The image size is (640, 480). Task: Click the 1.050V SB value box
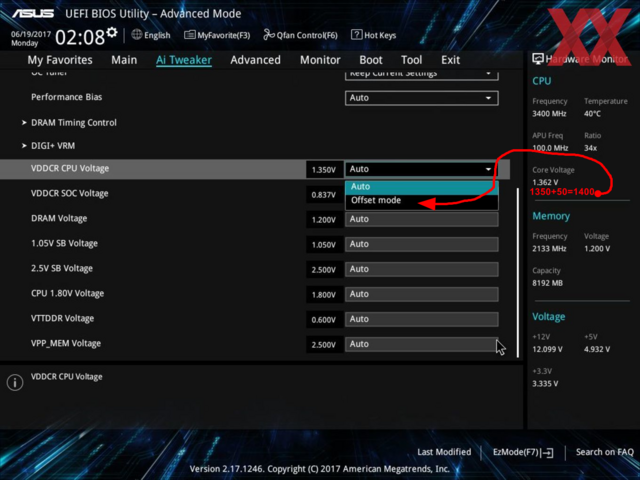click(324, 244)
